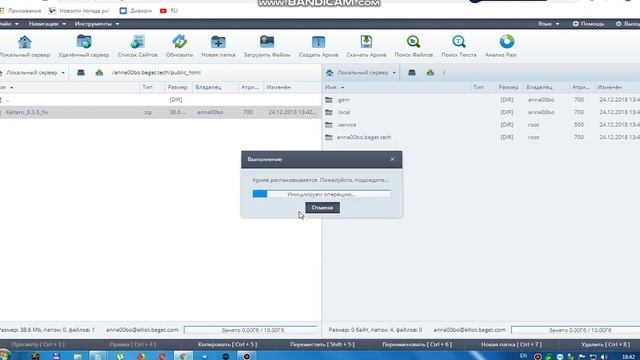Click the Загрузить Файлы upload icon

(x=267, y=42)
